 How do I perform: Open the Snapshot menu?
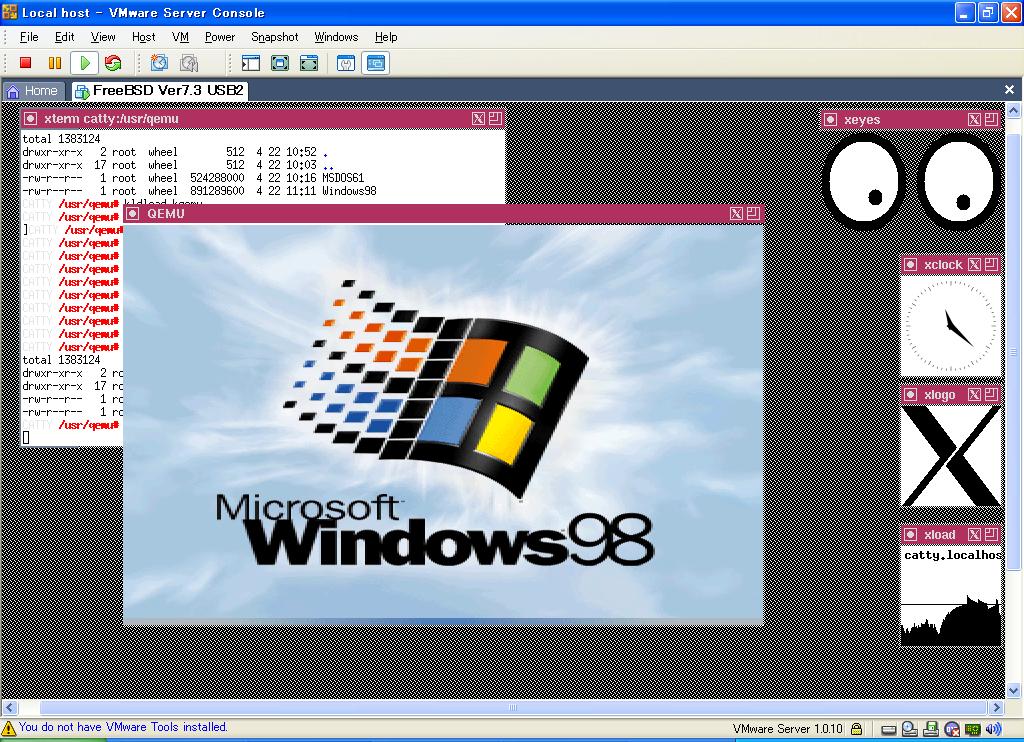point(274,37)
